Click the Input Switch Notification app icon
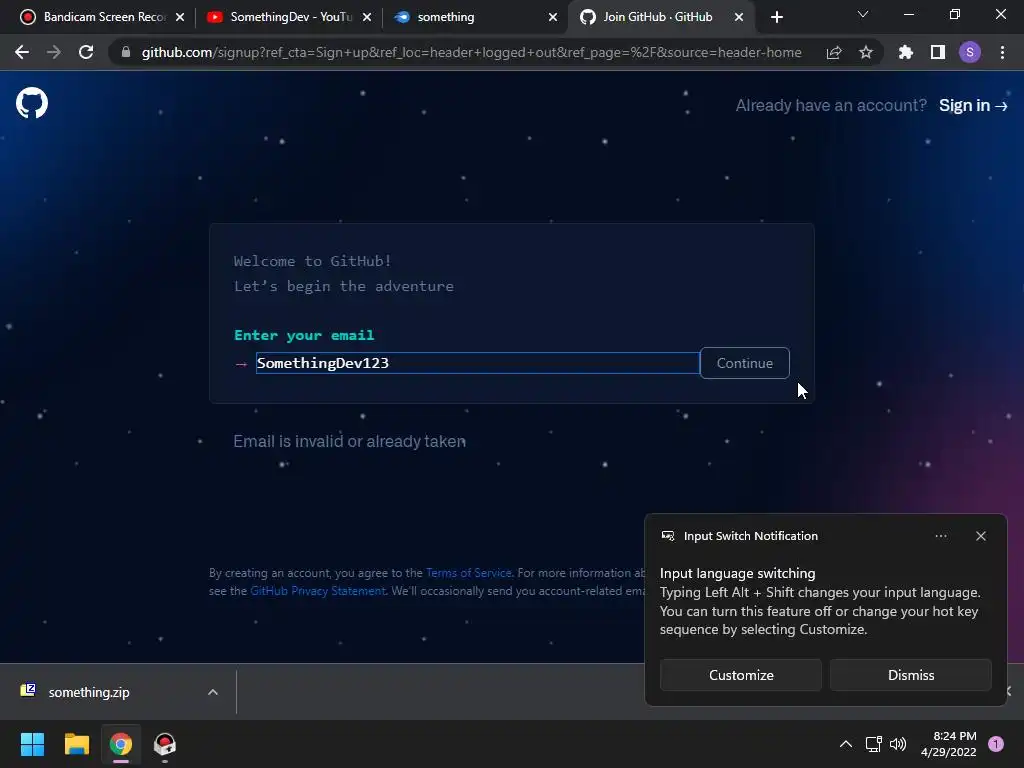Image resolution: width=1024 pixels, height=768 pixels. click(668, 536)
